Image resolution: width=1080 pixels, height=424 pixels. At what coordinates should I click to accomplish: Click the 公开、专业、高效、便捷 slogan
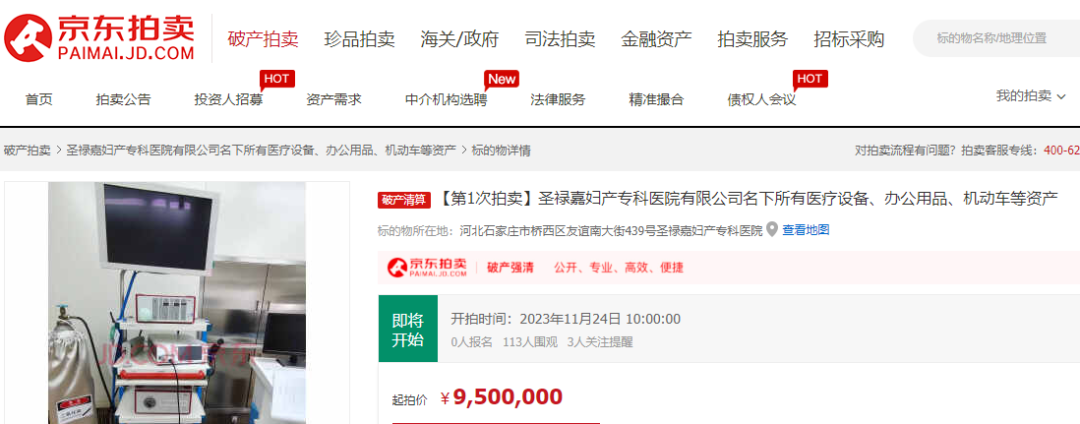click(x=619, y=268)
